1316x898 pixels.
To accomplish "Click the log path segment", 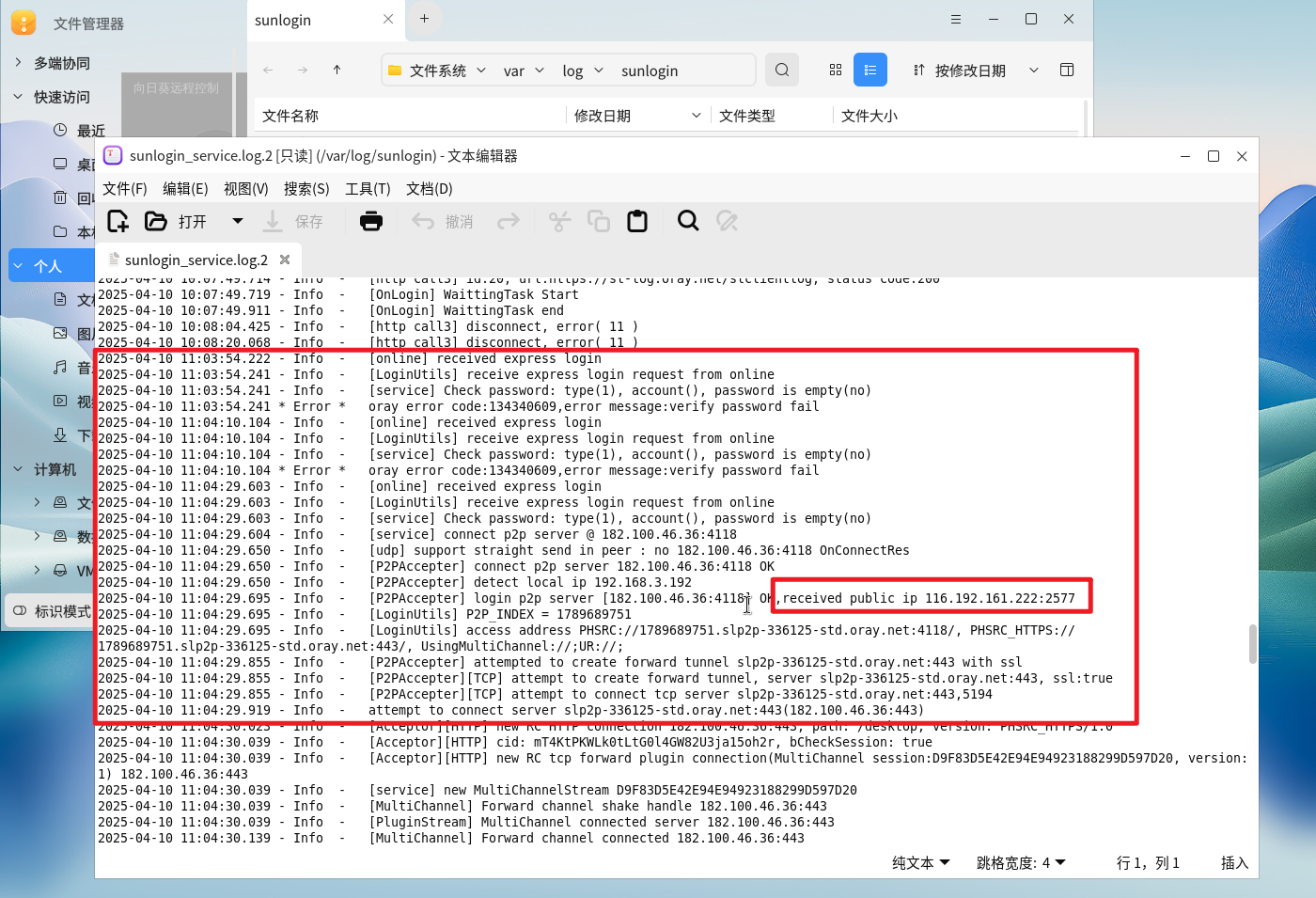I will 572,71.
